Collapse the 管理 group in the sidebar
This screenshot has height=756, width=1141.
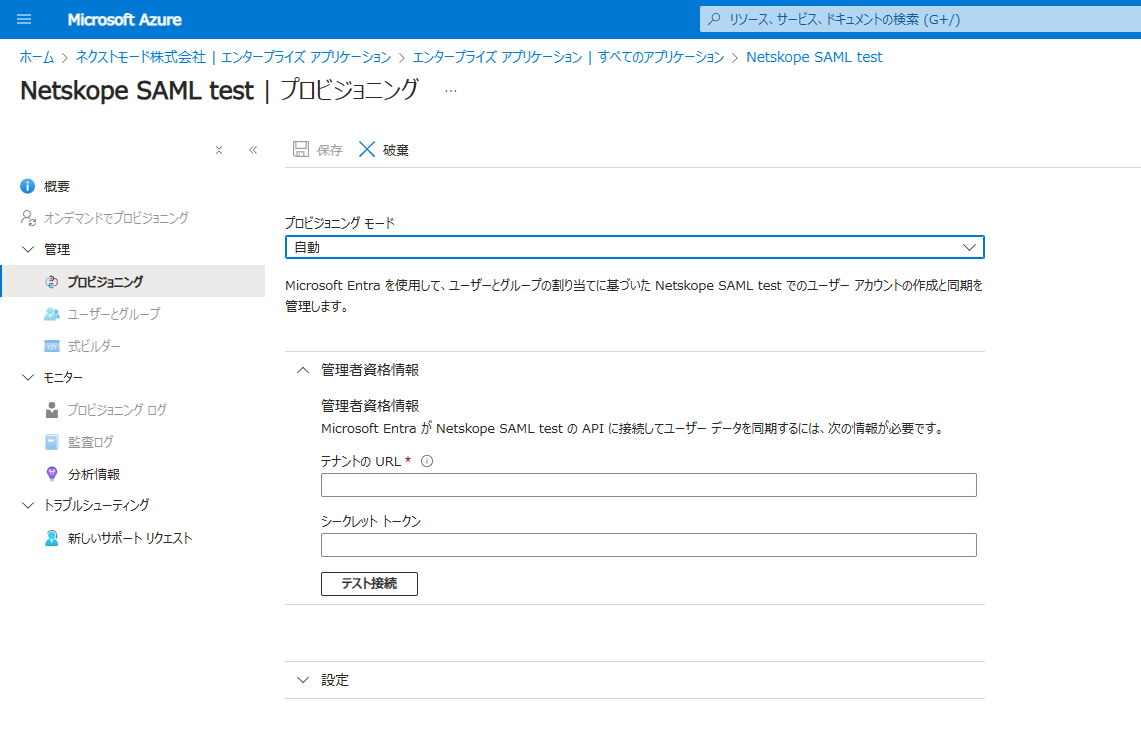point(28,249)
